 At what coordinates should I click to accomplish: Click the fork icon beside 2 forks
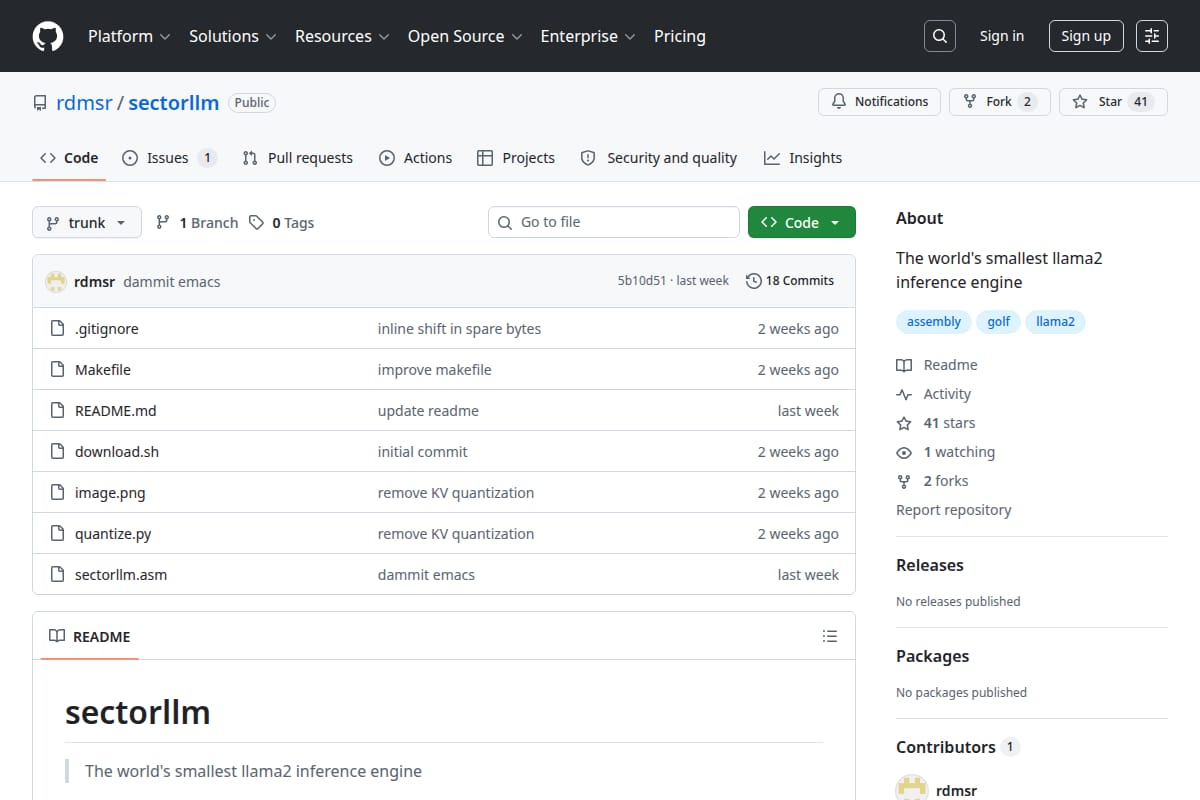tap(904, 481)
